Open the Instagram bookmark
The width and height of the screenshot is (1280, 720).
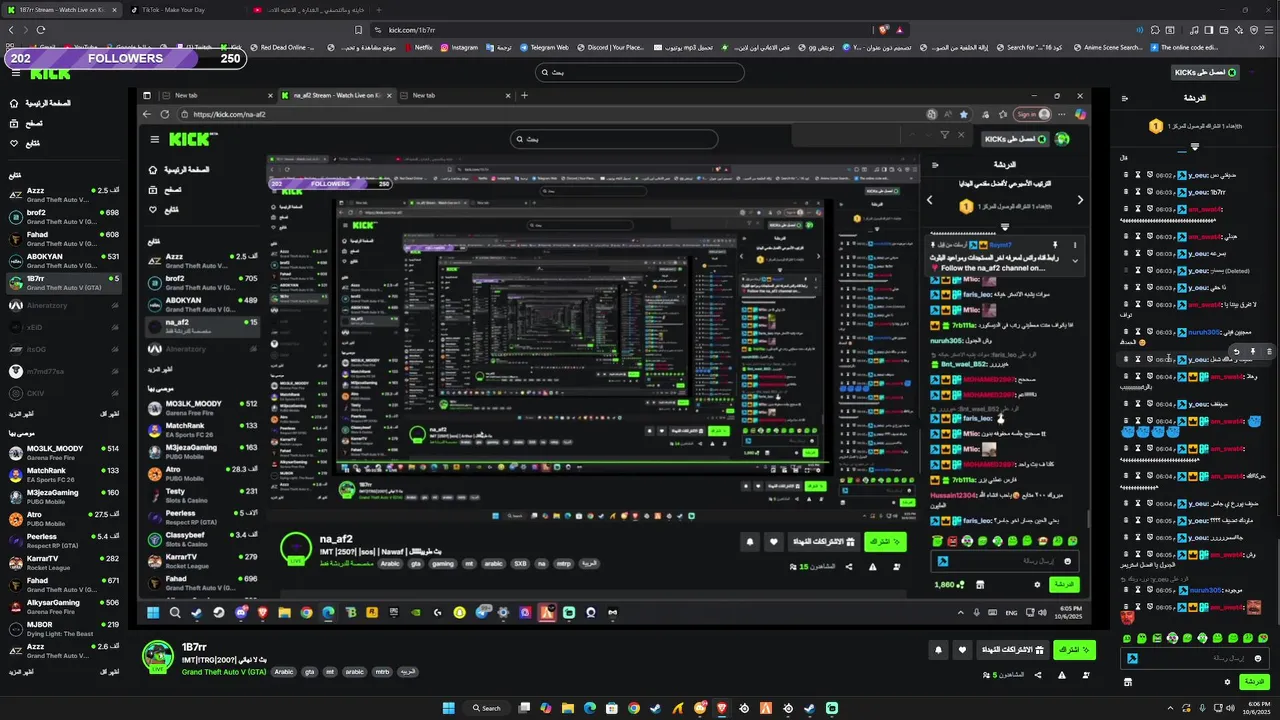(x=458, y=47)
